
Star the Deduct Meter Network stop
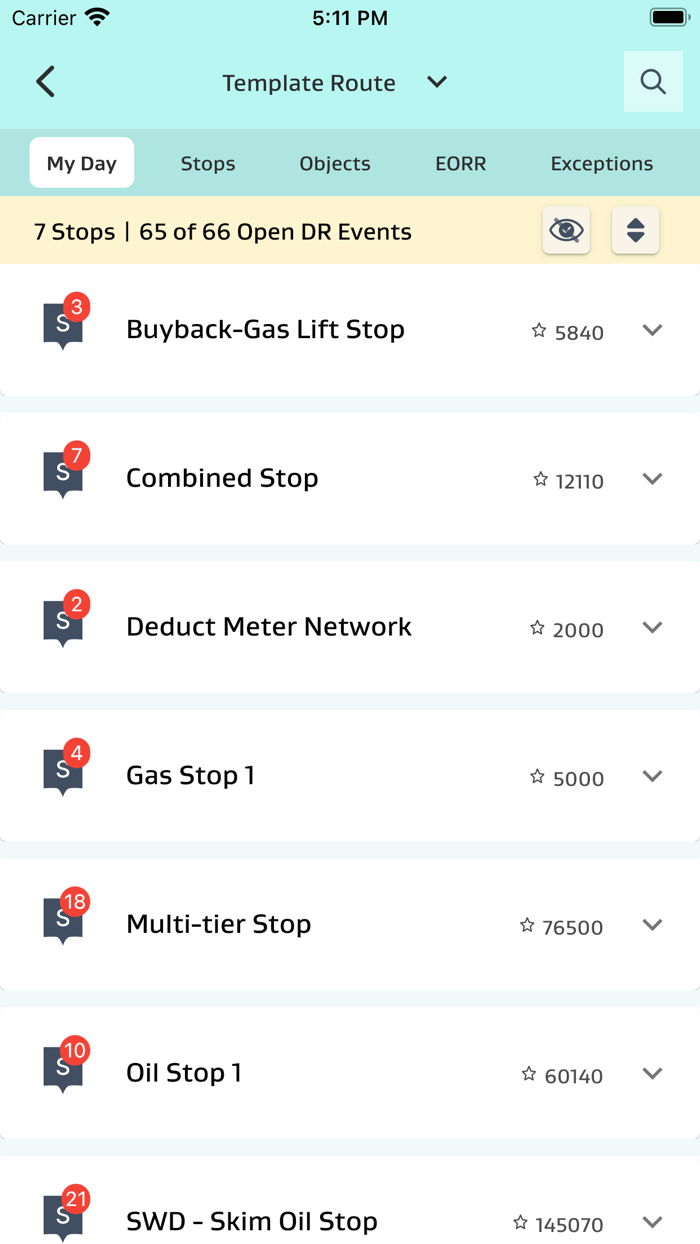pyautogui.click(x=537, y=628)
